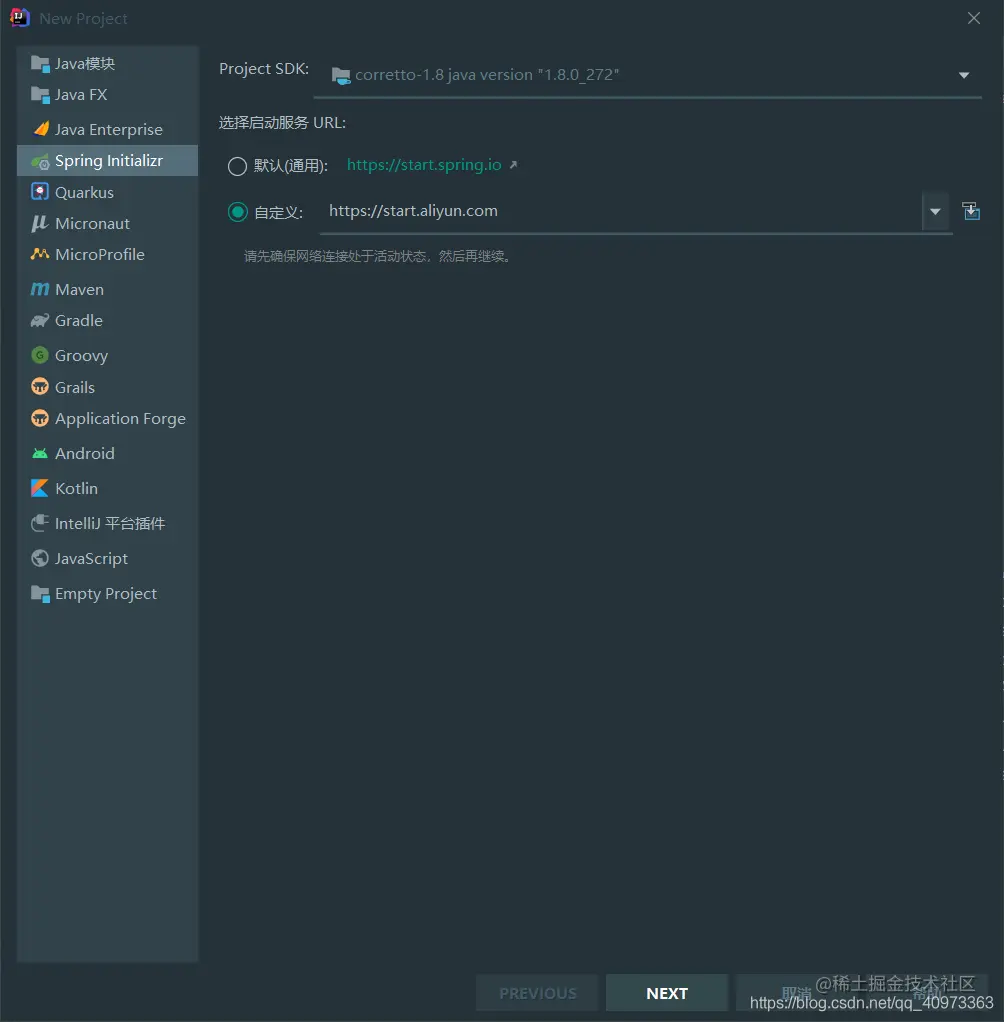Click the external link arrow after start.spring.io

[513, 165]
